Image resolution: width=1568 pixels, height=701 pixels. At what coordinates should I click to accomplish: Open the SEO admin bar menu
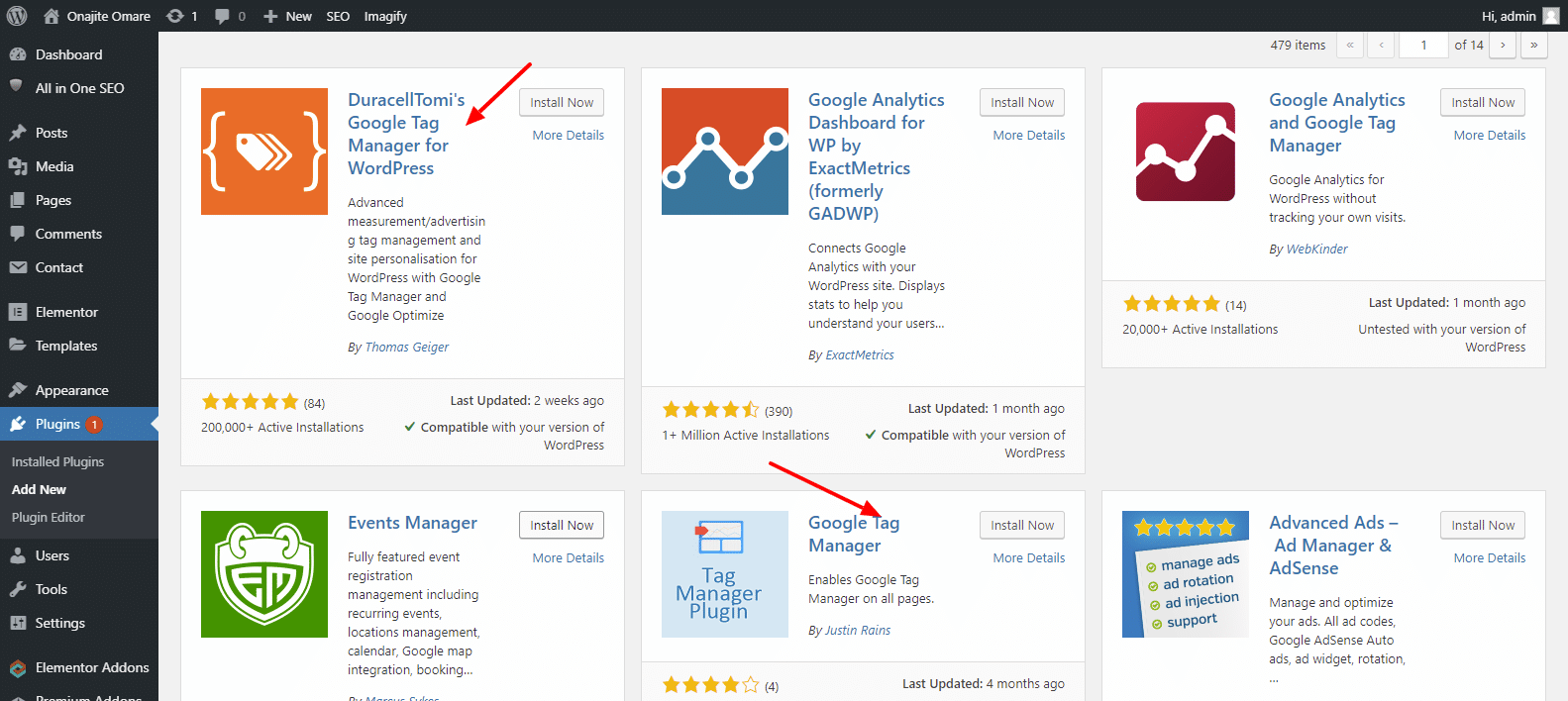[x=338, y=16]
